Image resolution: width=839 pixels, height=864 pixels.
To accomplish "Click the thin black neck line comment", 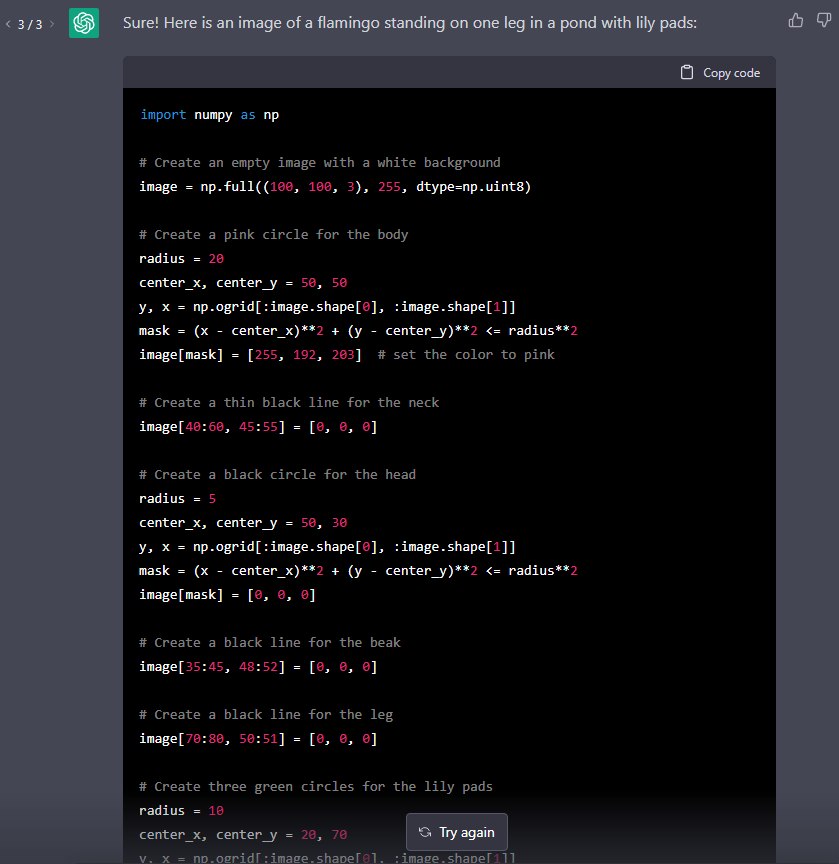I will [289, 403].
